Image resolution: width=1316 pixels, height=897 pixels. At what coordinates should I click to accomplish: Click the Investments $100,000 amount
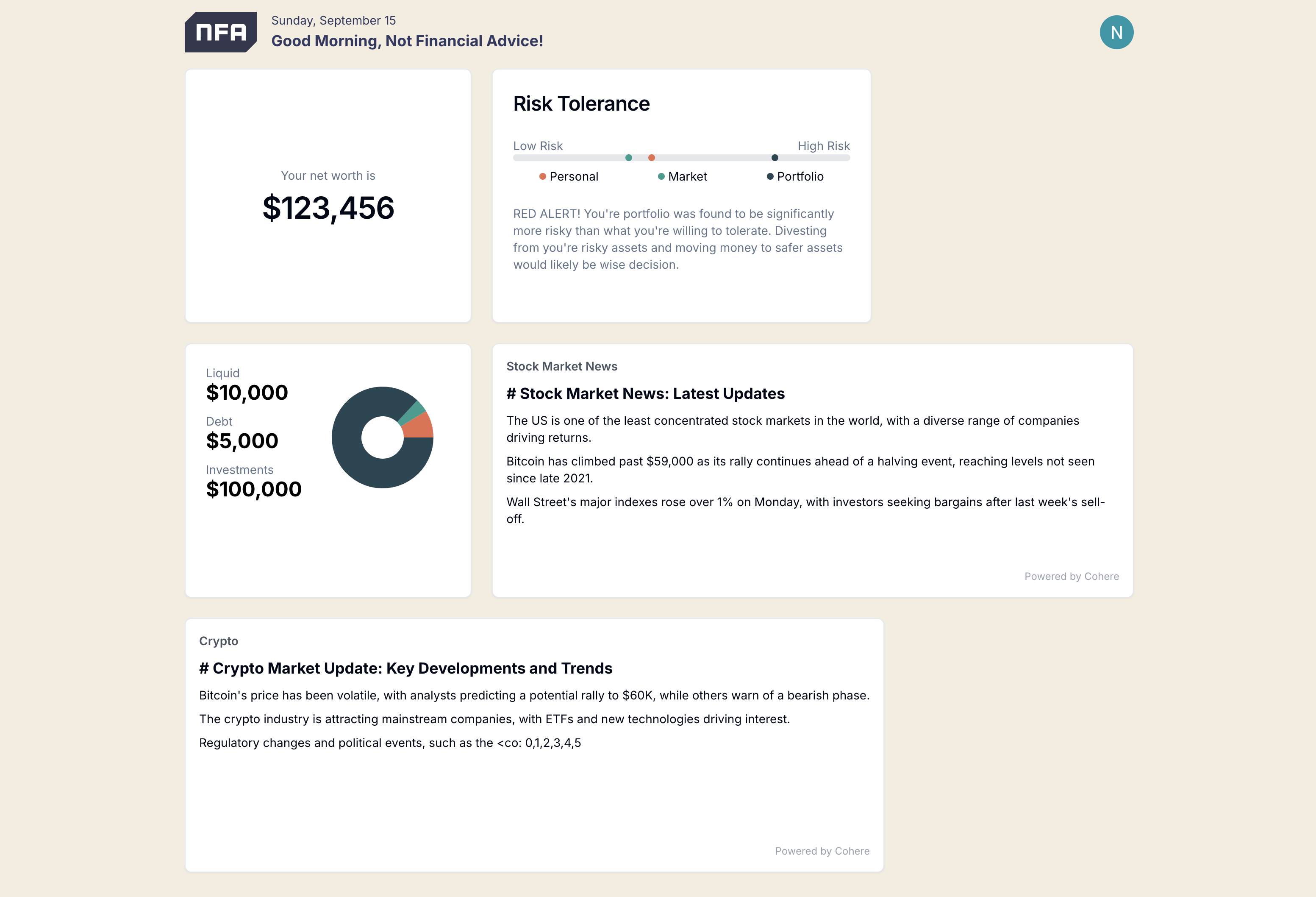point(254,490)
